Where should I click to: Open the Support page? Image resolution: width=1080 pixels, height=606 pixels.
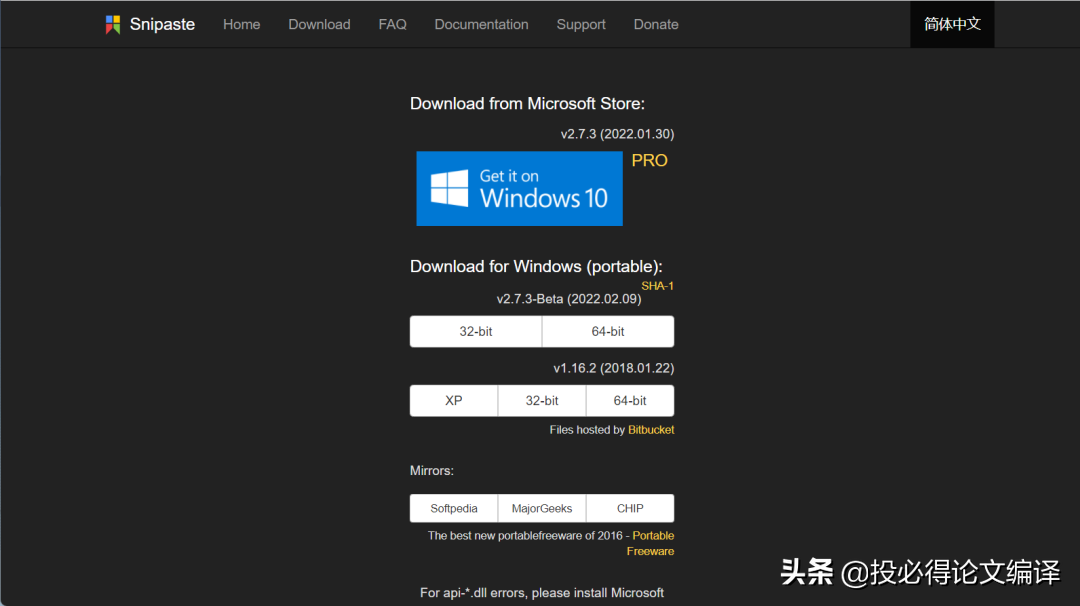pyautogui.click(x=581, y=24)
